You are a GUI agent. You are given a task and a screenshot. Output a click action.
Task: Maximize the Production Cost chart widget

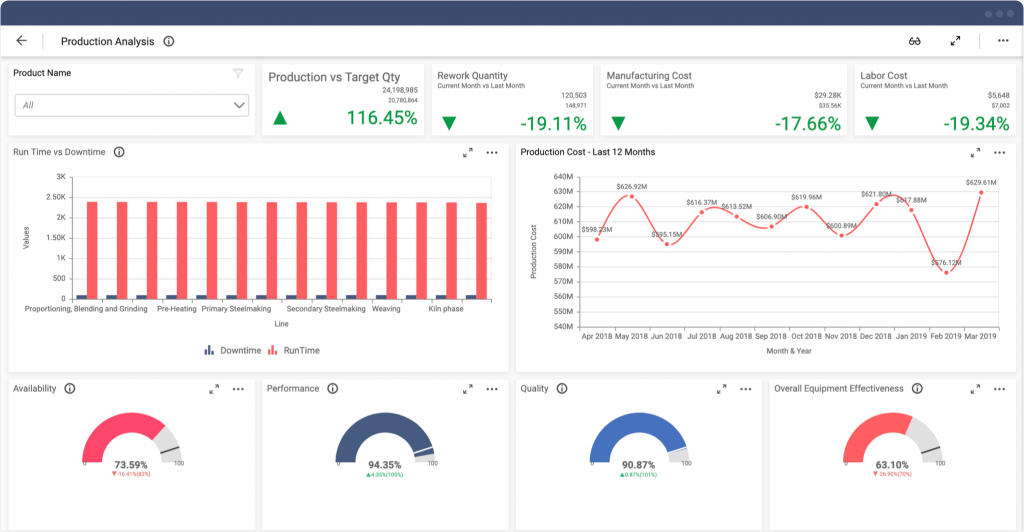click(975, 153)
